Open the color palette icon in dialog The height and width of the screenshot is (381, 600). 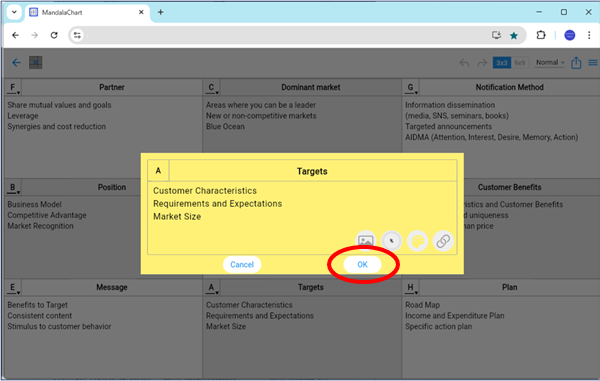pyautogui.click(x=417, y=241)
